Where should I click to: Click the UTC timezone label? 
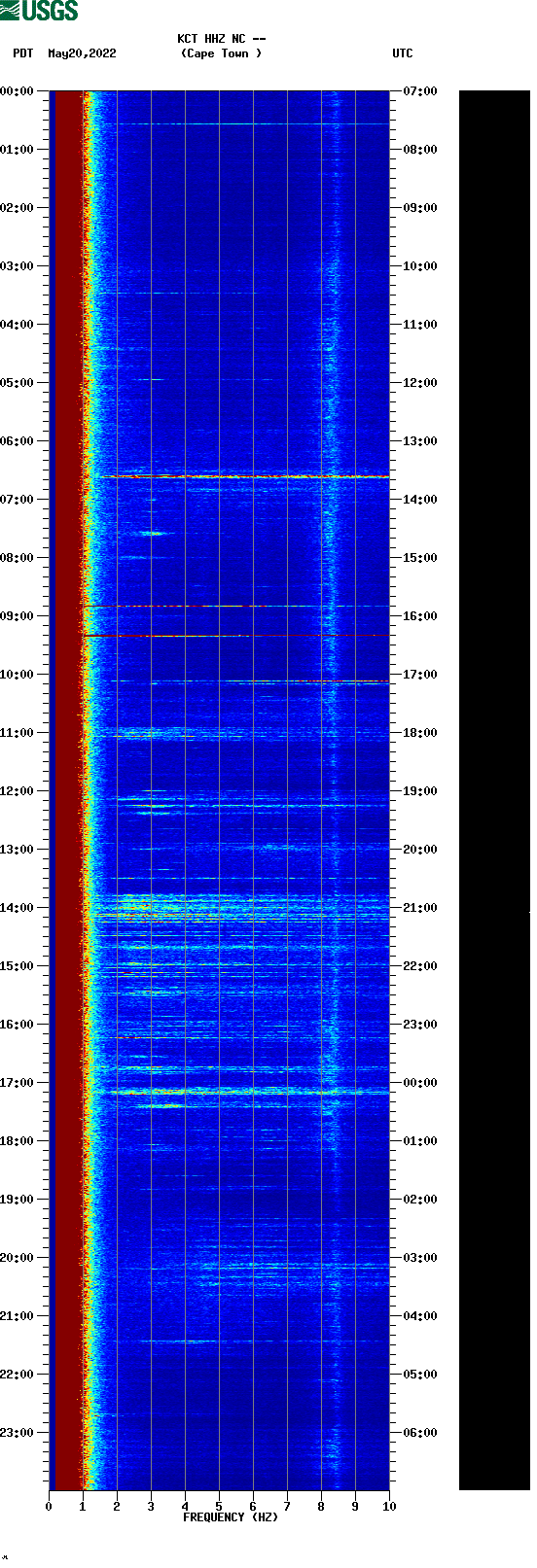403,53
